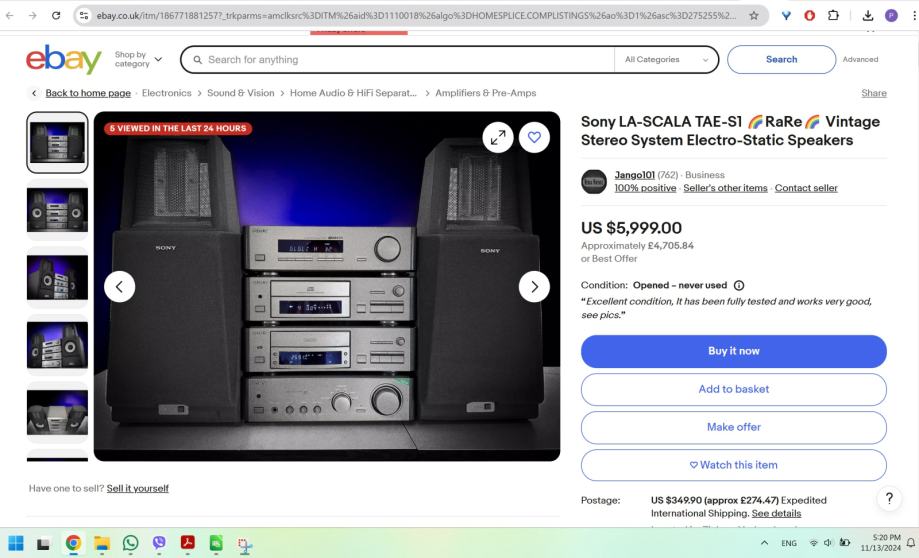Open the red Opera-style extension icon

[809, 16]
